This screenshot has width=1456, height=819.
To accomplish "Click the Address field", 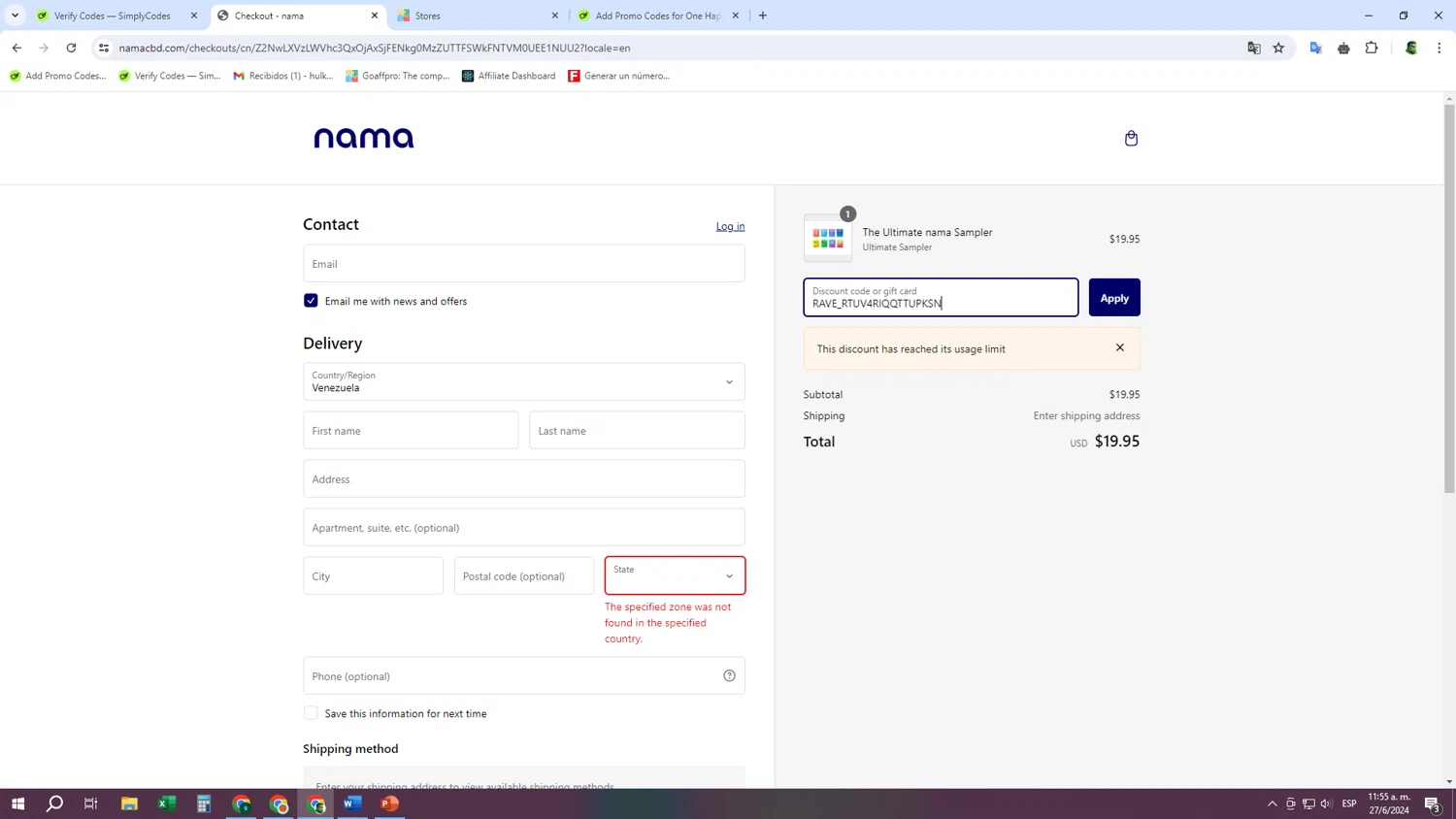I will (x=524, y=478).
